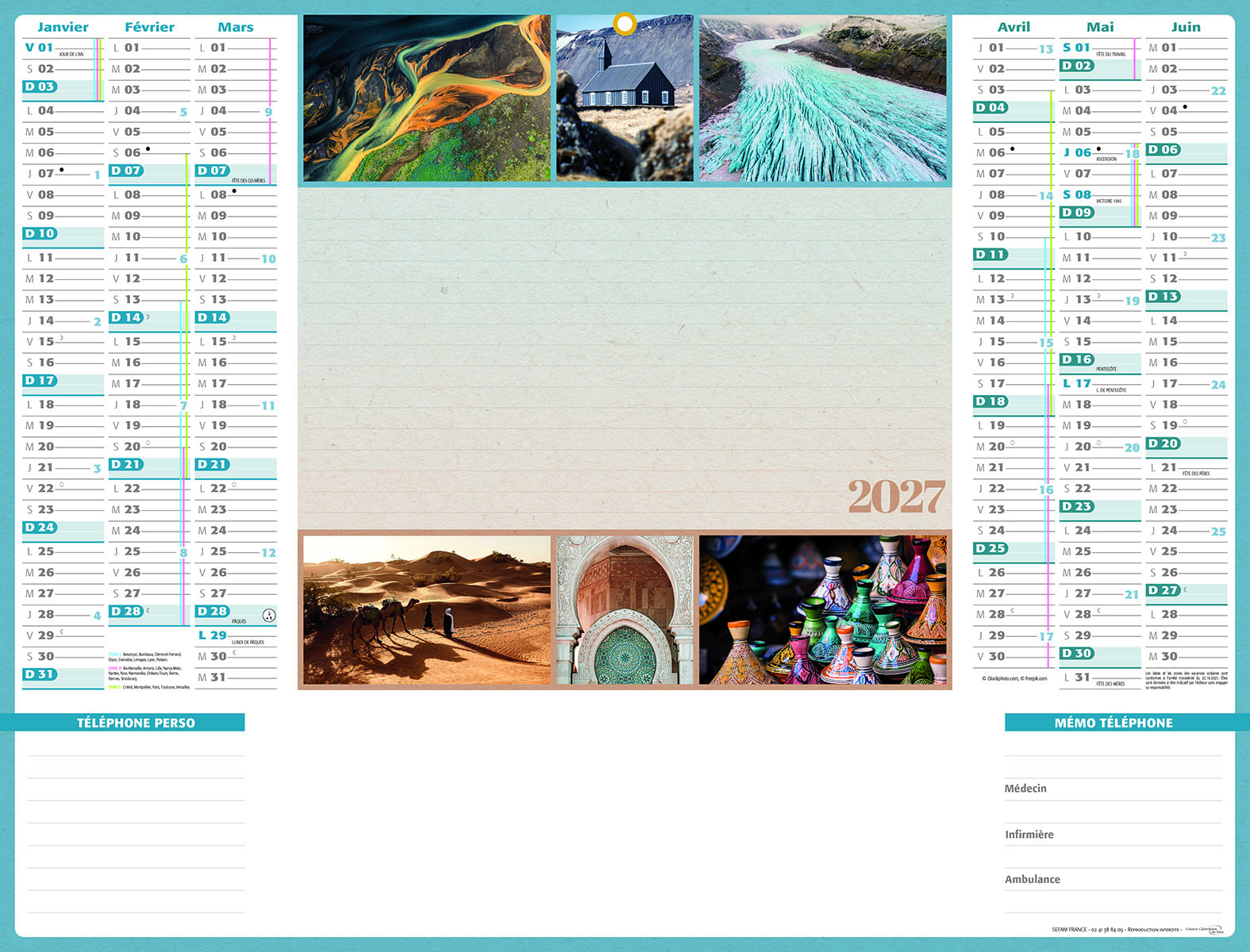
Task: Click the Médecin line in the phone memo
Action: click(1025, 789)
